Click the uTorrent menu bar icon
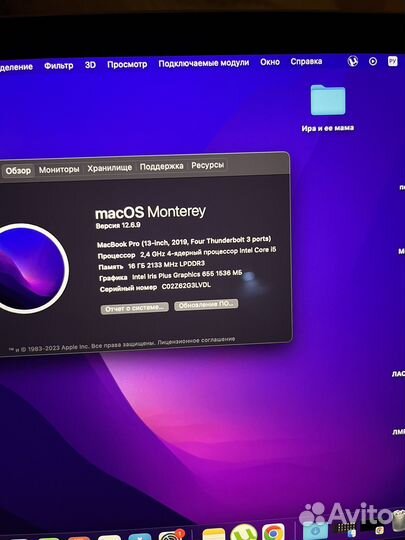405x540 pixels. tap(353, 61)
